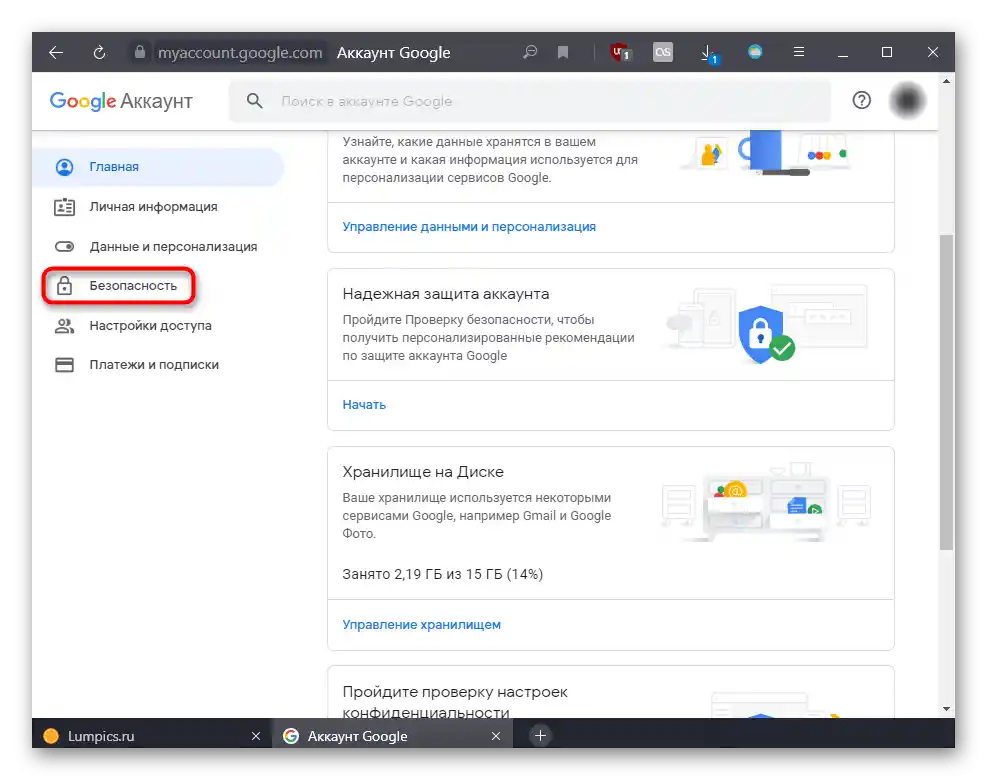Click the 'Надежная защита аккаунта' heading
This screenshot has height=780, width=987.
click(446, 294)
